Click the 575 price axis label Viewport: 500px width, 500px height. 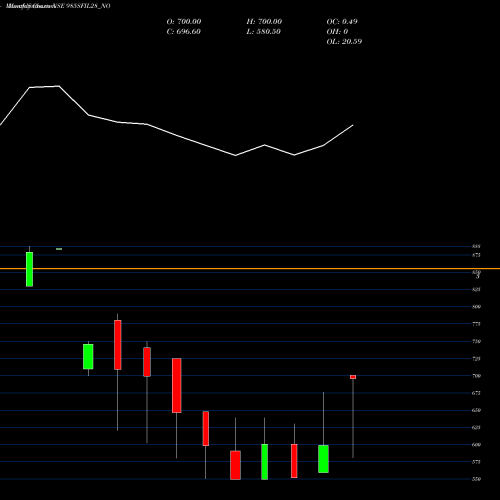click(476, 462)
